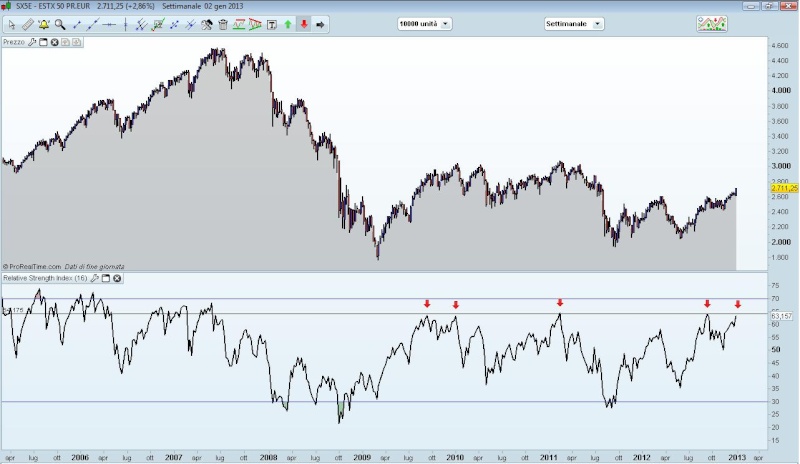Click the Prezzo panel label
This screenshot has width=800, height=464.
[14, 42]
